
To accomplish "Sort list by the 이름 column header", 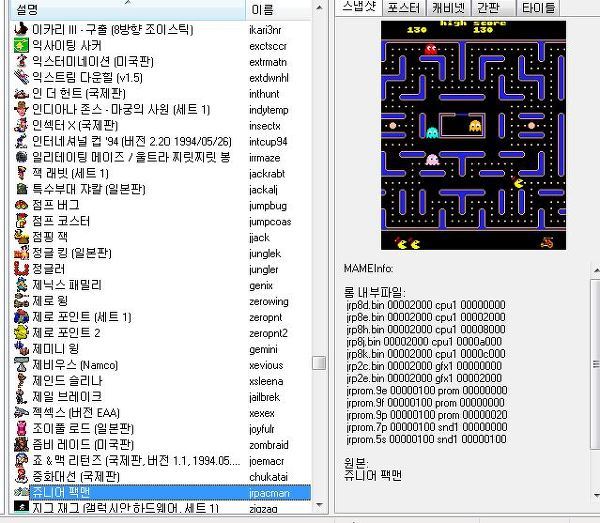I will [278, 10].
